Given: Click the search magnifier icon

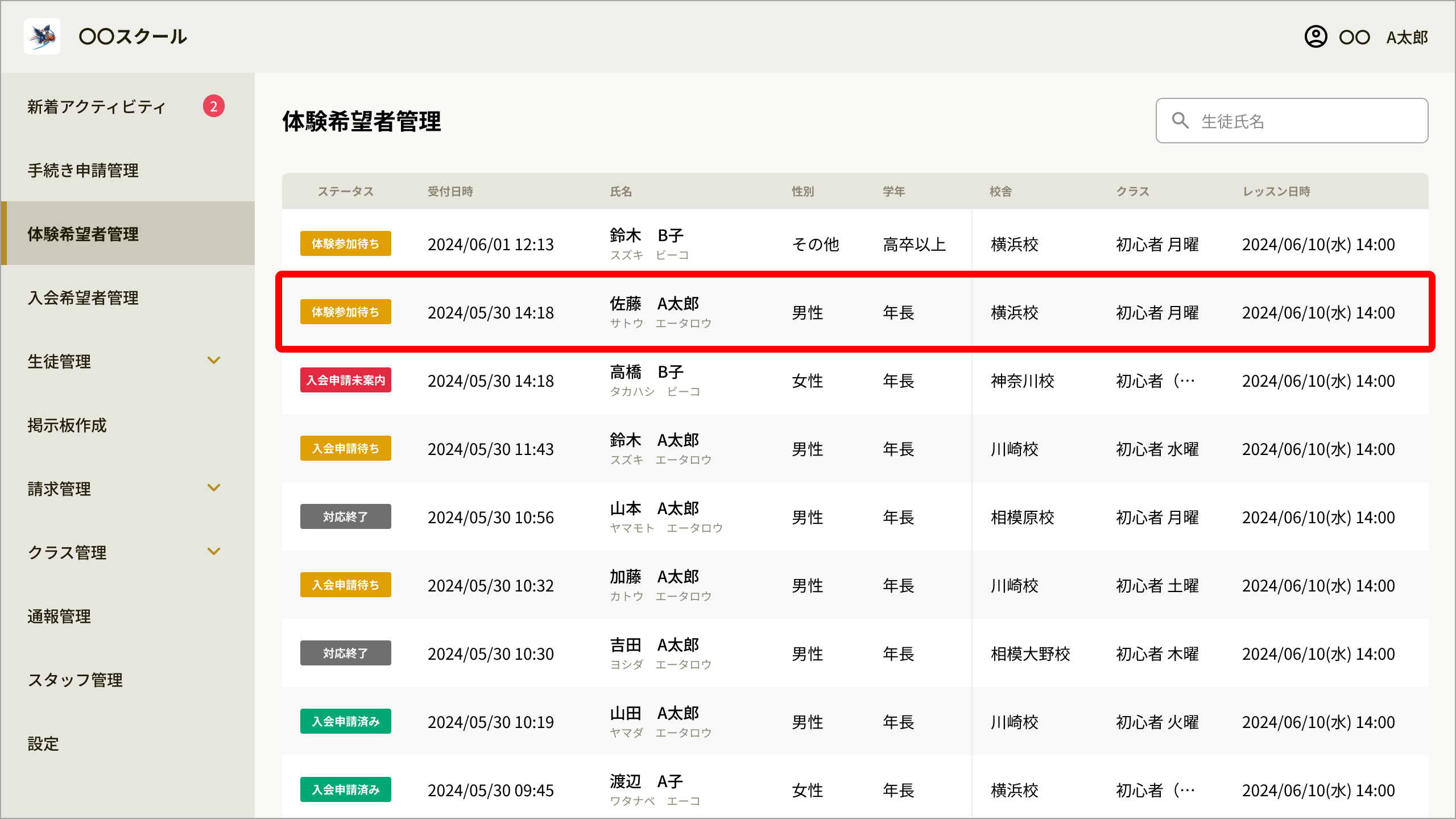Looking at the screenshot, I should pos(1180,121).
